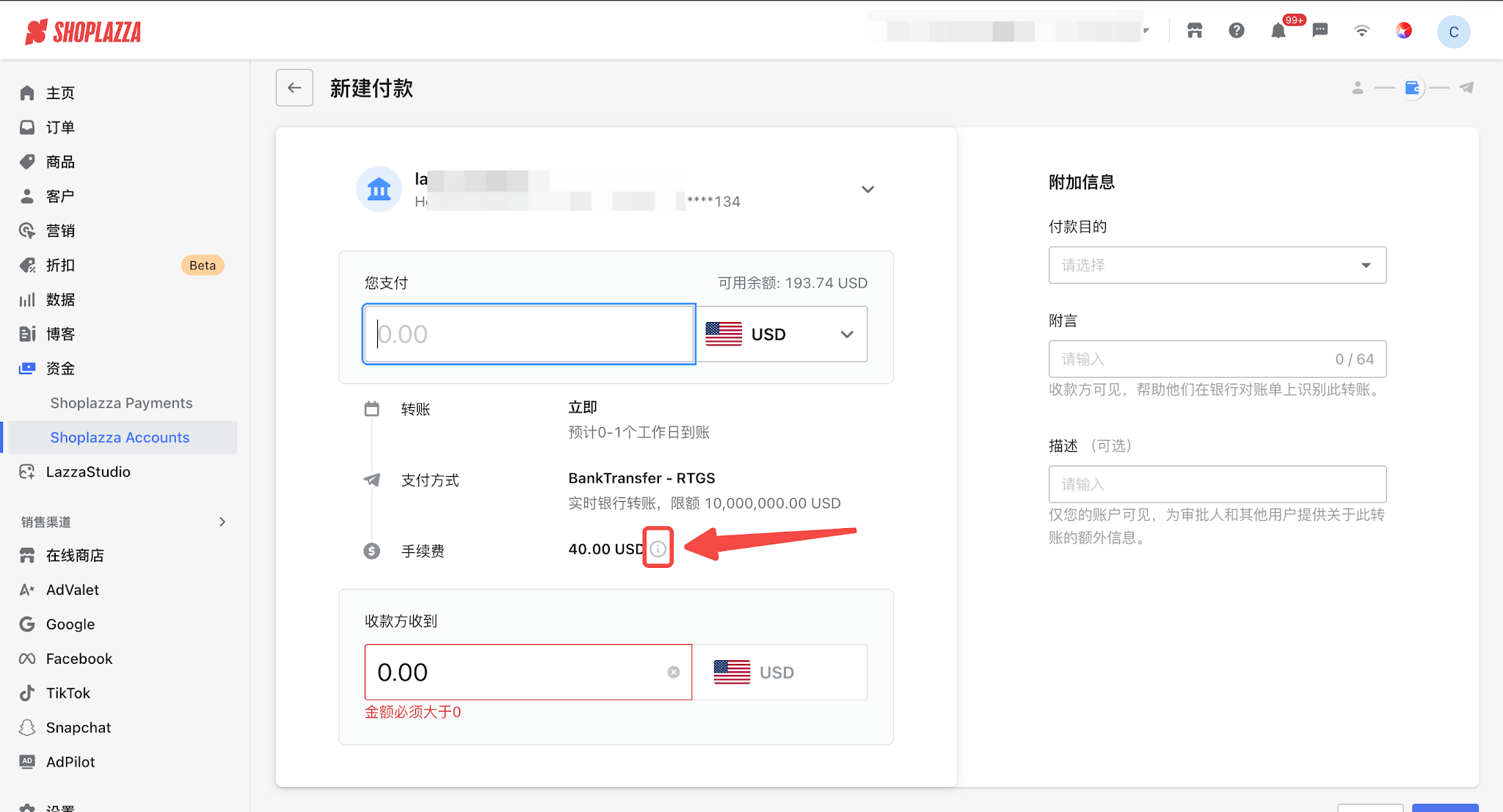Click the bank account icon
Image resolution: width=1503 pixels, height=812 pixels.
[379, 189]
